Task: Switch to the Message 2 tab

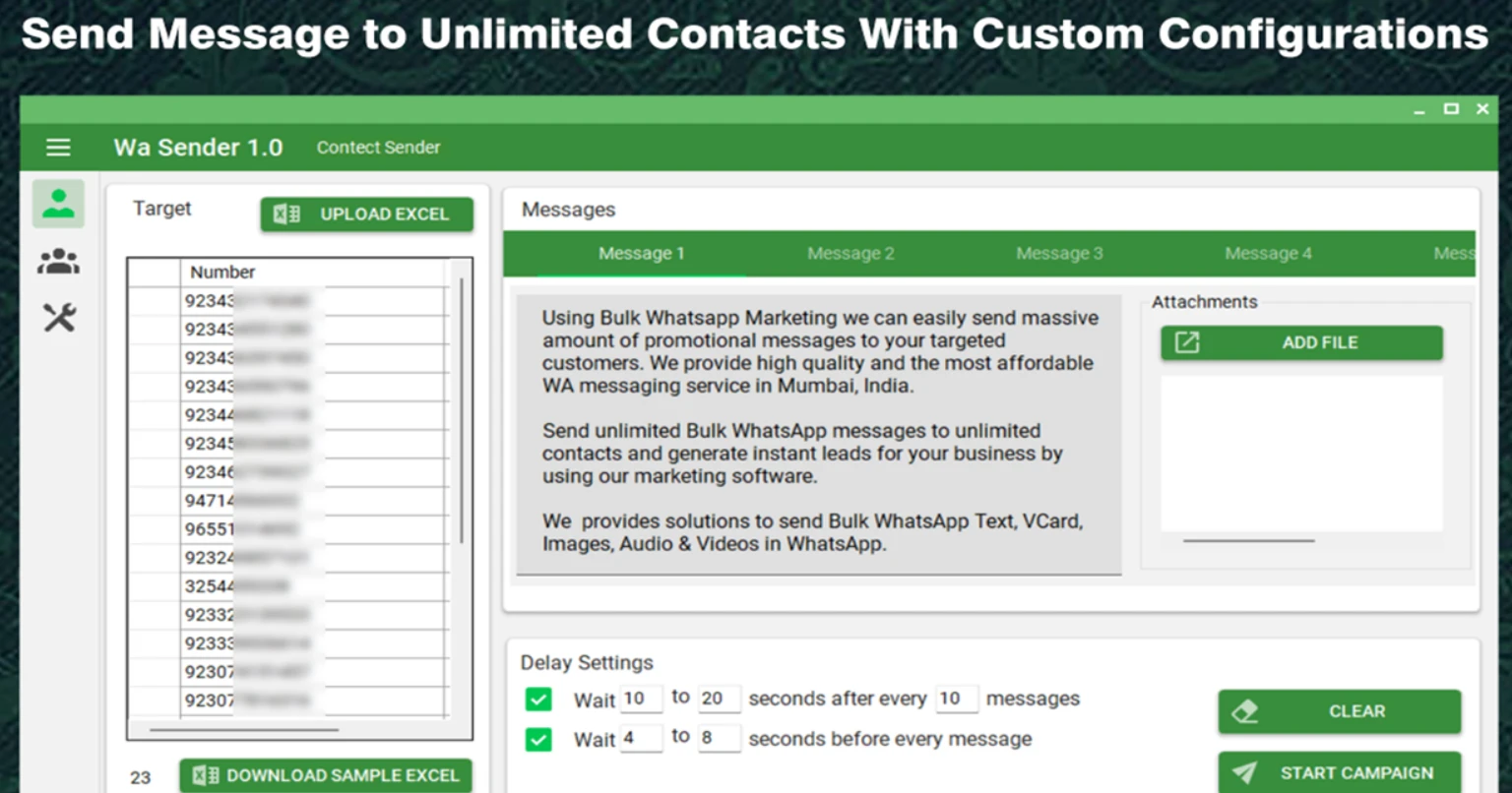Action: (x=850, y=254)
